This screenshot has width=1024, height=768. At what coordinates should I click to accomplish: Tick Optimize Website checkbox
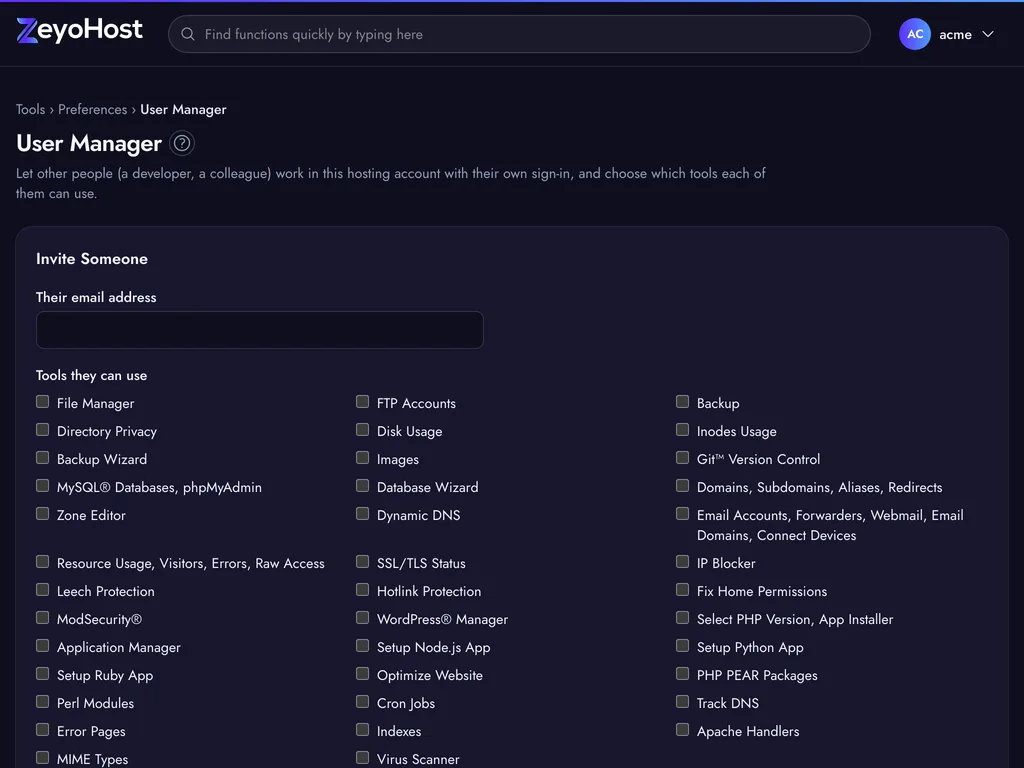(x=362, y=674)
